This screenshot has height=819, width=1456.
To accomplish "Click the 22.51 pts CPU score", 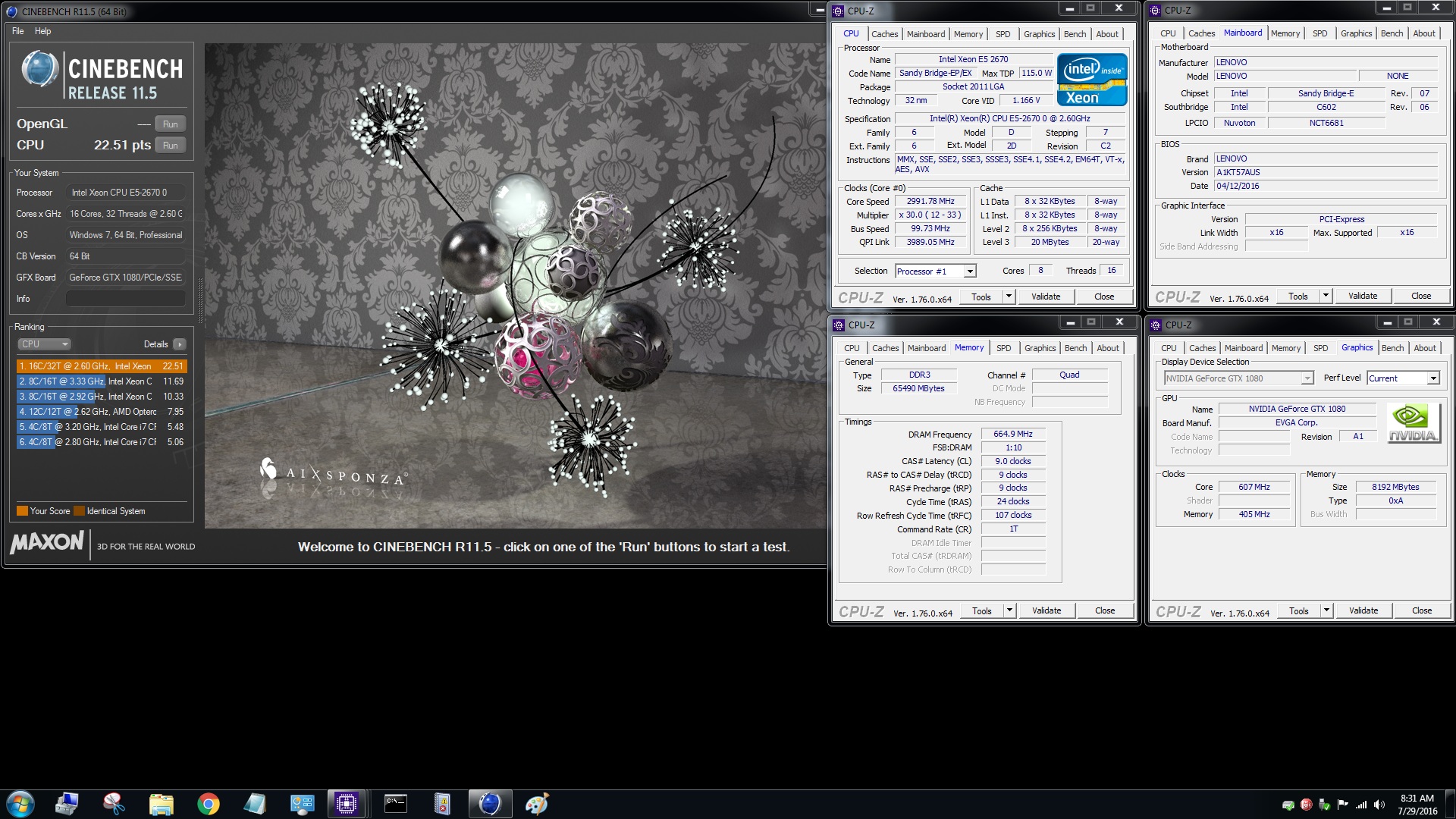I will point(122,145).
